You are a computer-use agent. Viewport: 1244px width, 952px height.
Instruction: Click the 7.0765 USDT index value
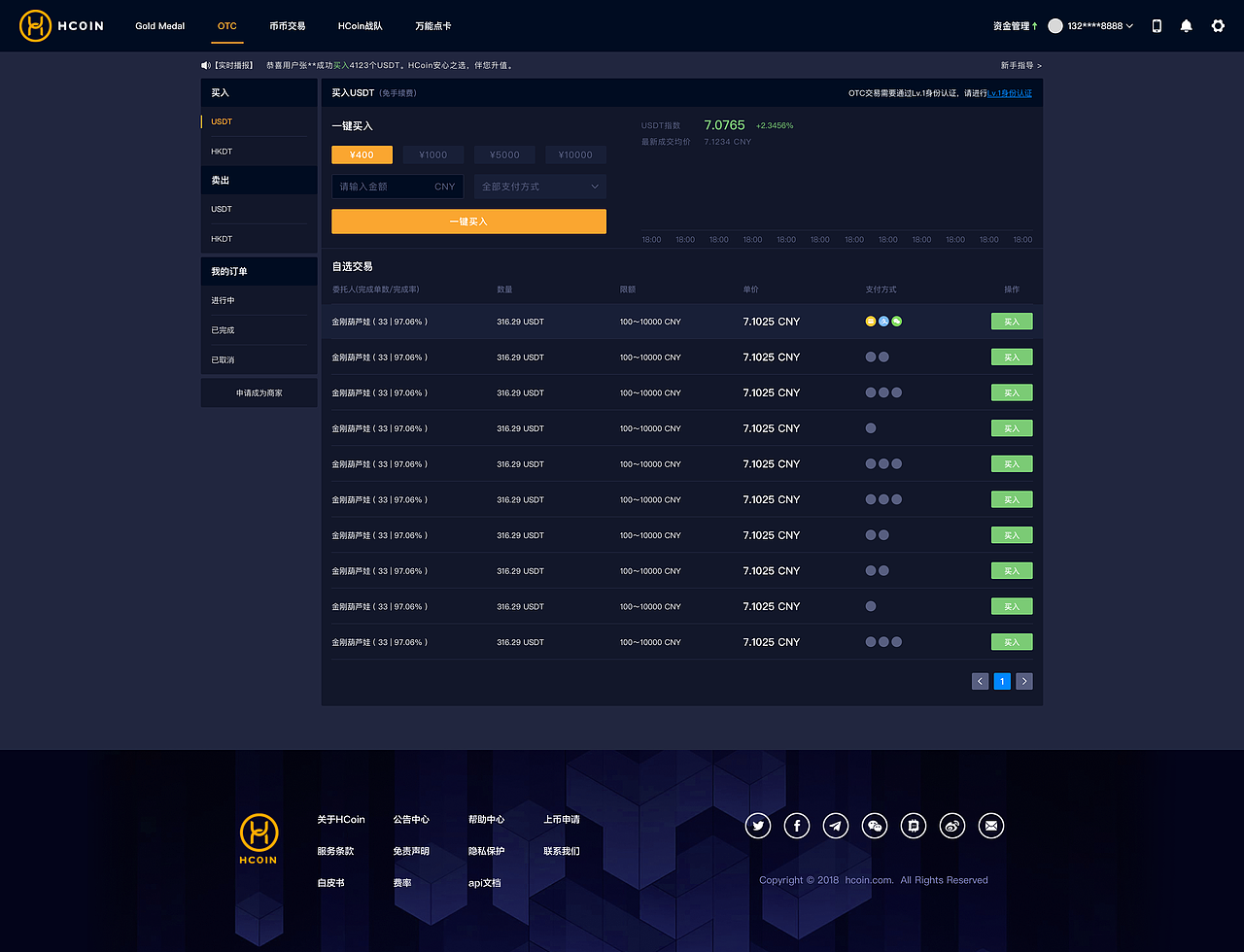[724, 125]
